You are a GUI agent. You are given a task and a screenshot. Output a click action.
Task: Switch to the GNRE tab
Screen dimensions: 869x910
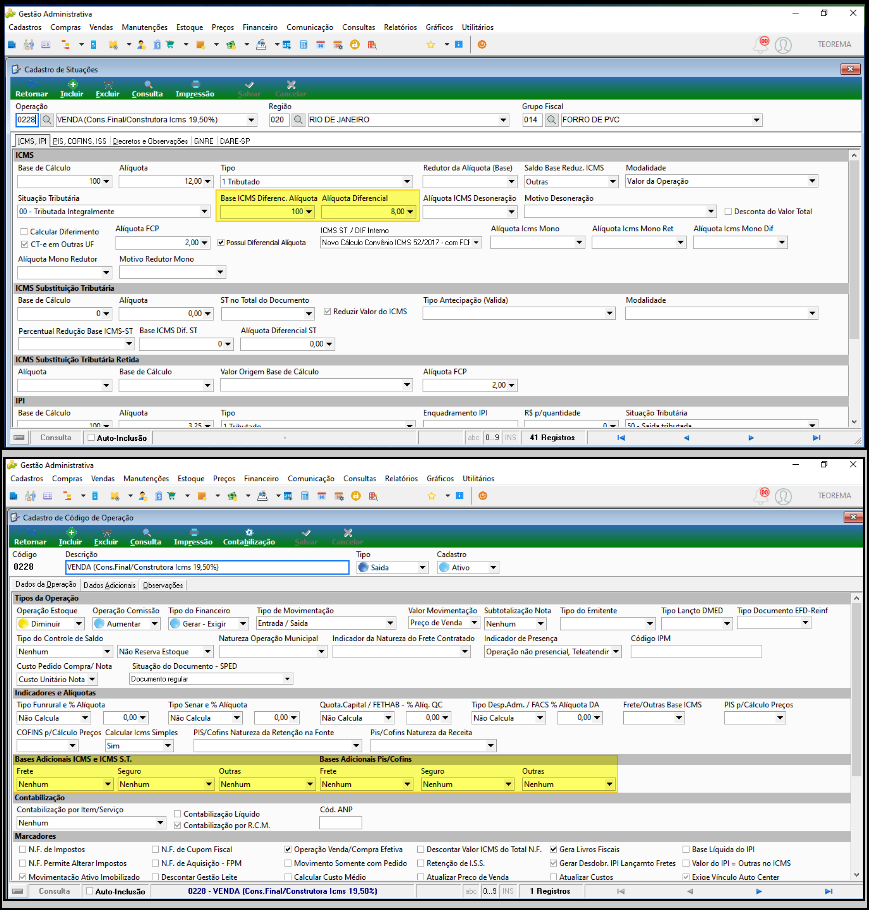(204, 141)
